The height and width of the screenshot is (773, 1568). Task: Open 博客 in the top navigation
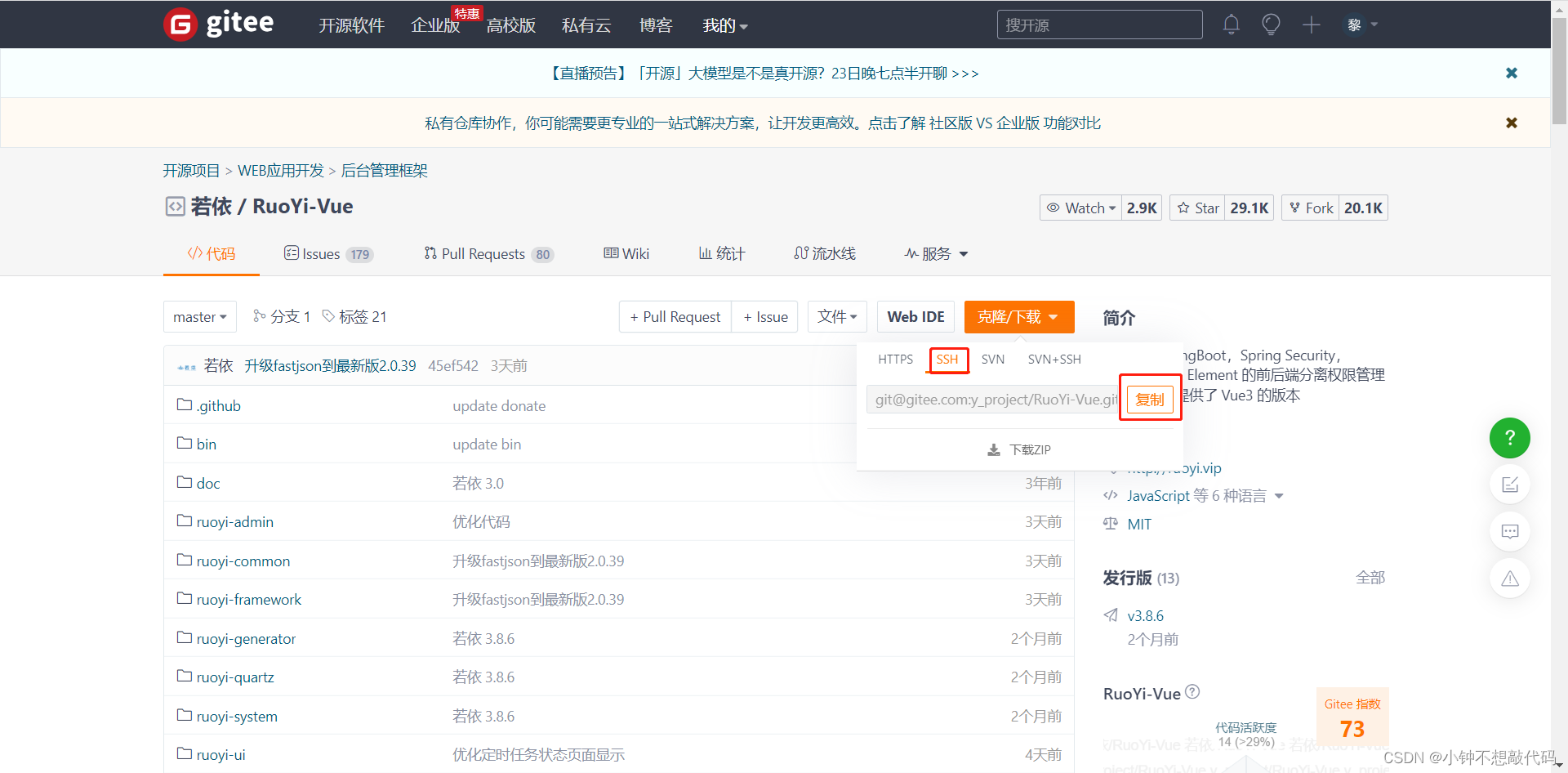point(656,25)
